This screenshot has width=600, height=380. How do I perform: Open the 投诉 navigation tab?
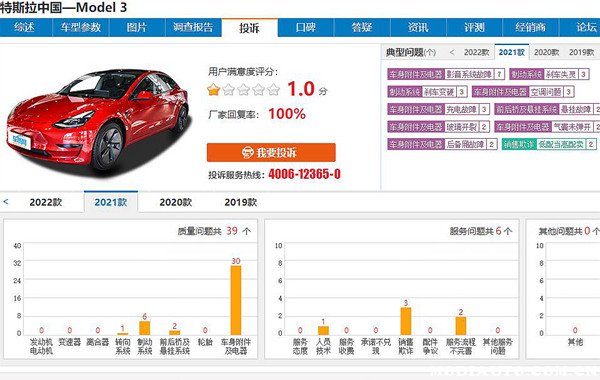click(x=249, y=28)
